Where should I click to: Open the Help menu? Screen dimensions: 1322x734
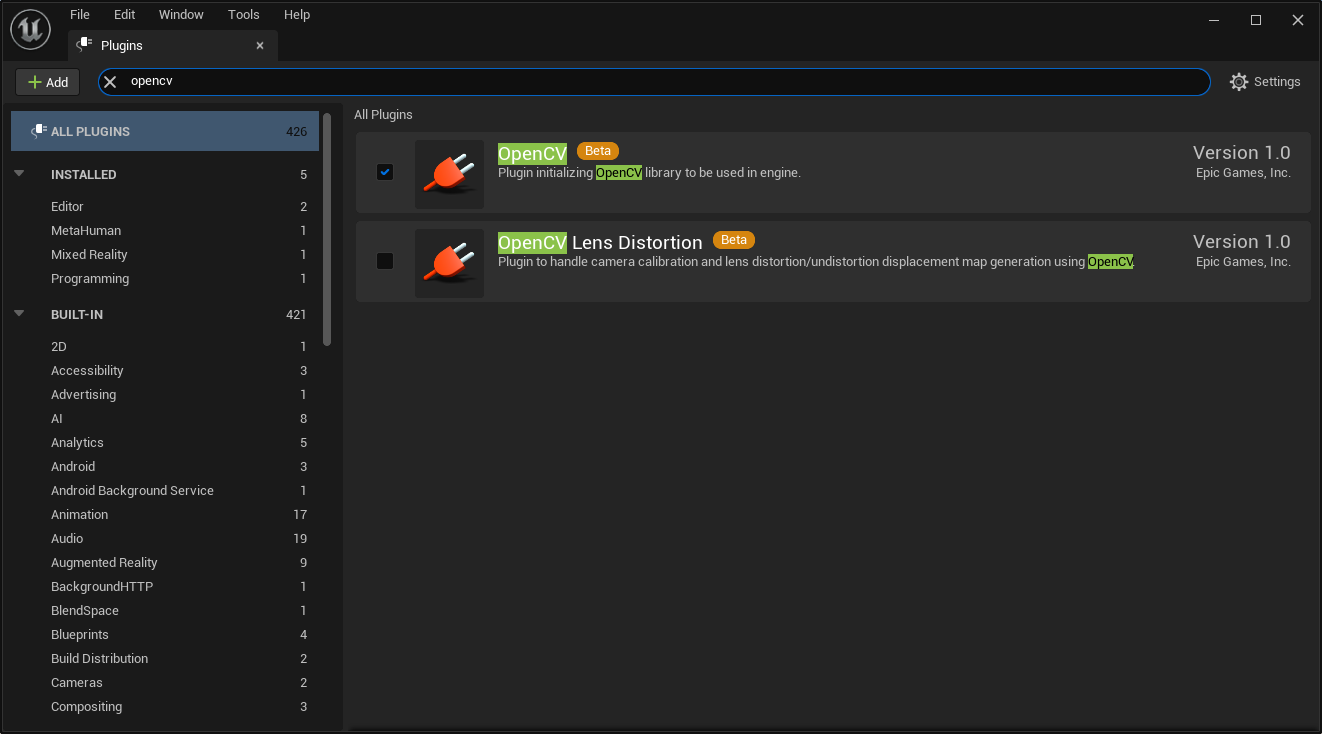pos(297,15)
